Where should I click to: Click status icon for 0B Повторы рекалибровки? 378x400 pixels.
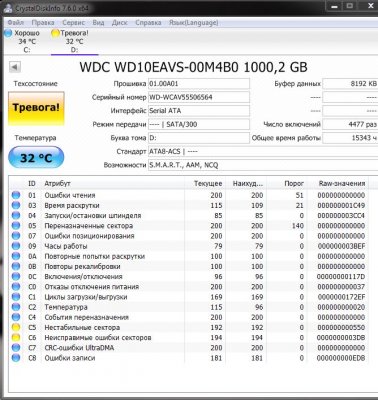coord(16,266)
